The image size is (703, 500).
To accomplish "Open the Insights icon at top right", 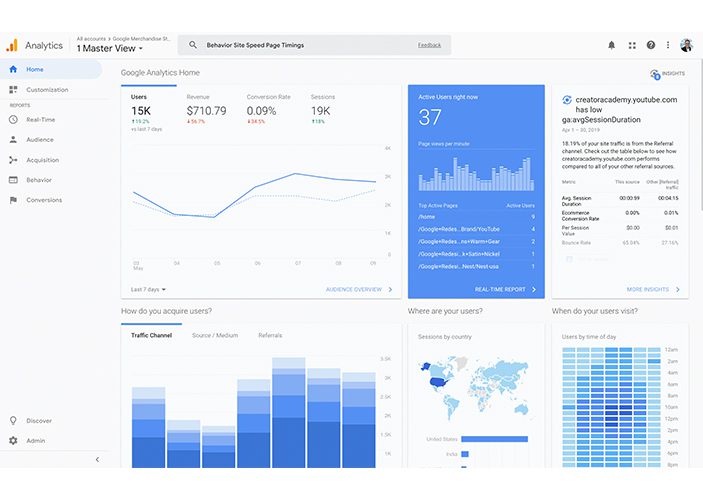I will [655, 74].
